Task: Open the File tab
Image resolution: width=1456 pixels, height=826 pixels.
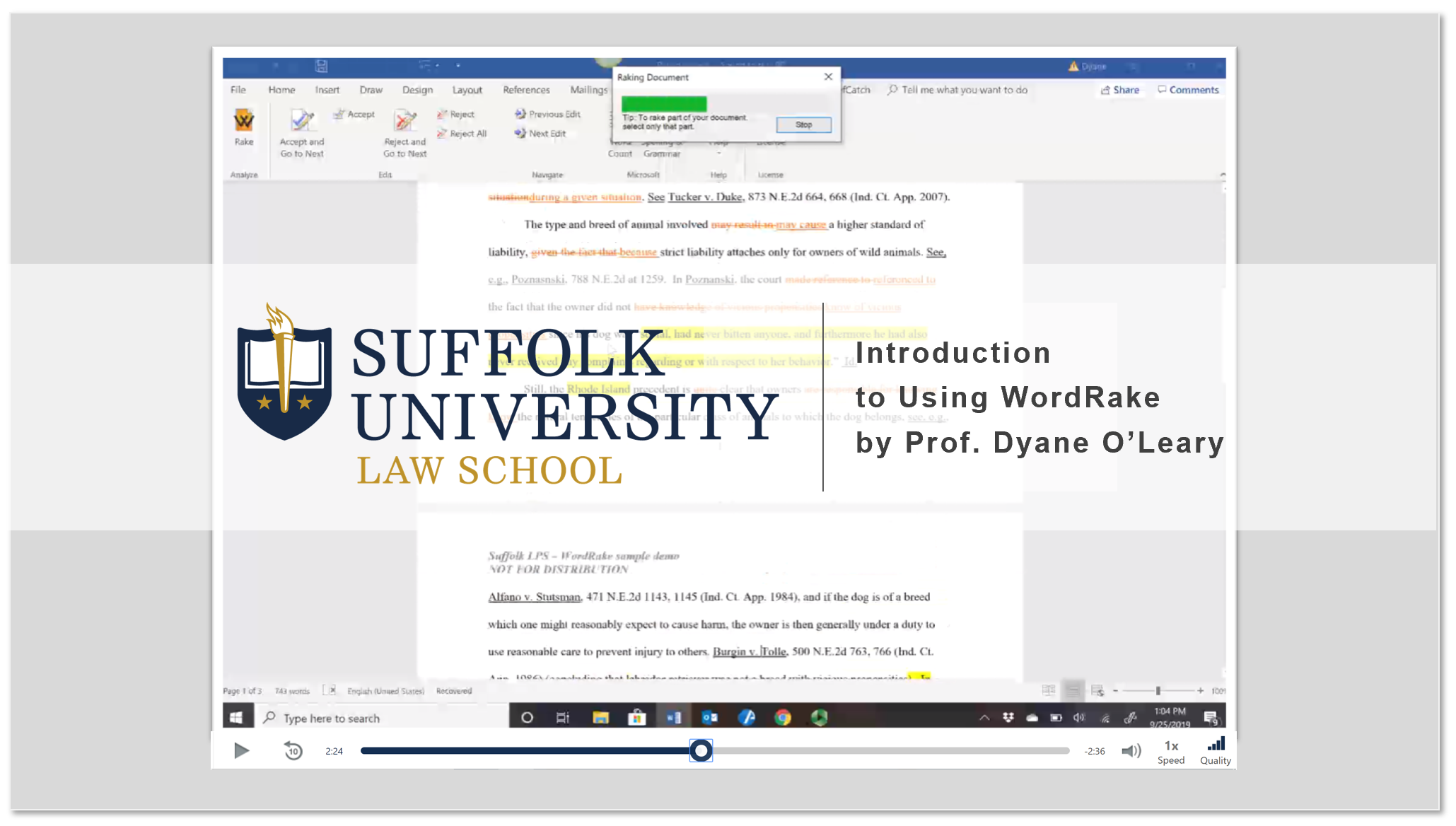Action: tap(238, 90)
